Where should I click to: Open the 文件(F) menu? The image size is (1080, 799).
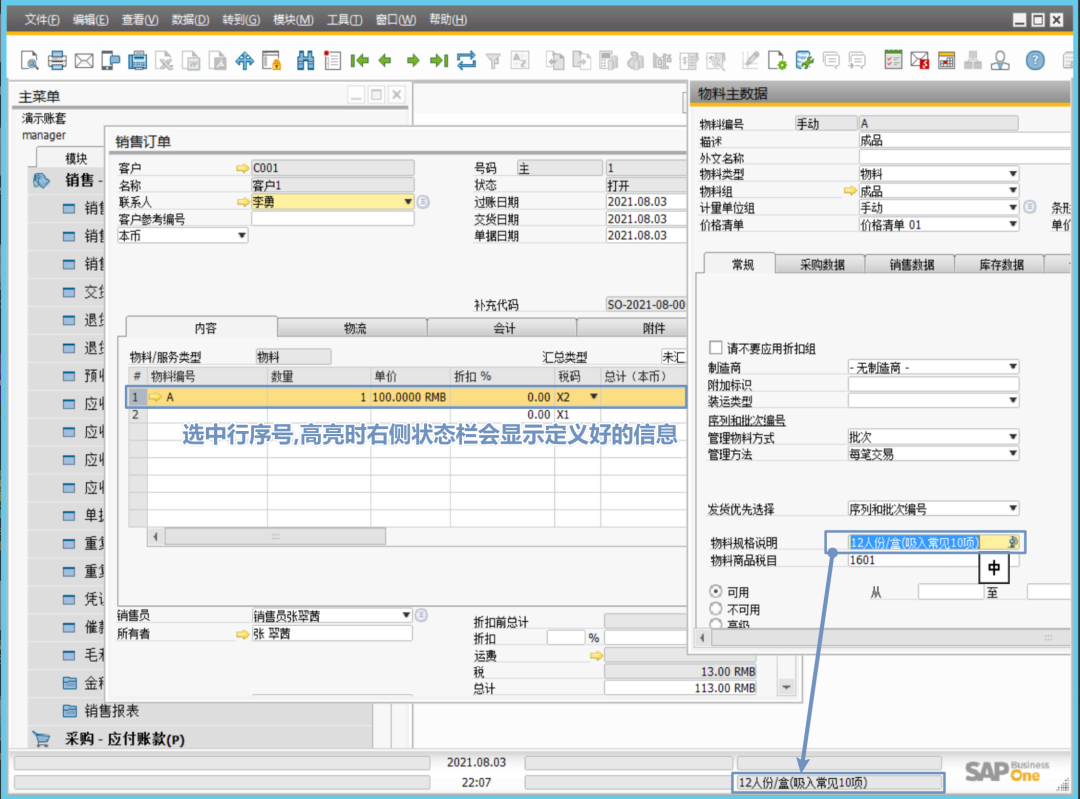pyautogui.click(x=41, y=19)
